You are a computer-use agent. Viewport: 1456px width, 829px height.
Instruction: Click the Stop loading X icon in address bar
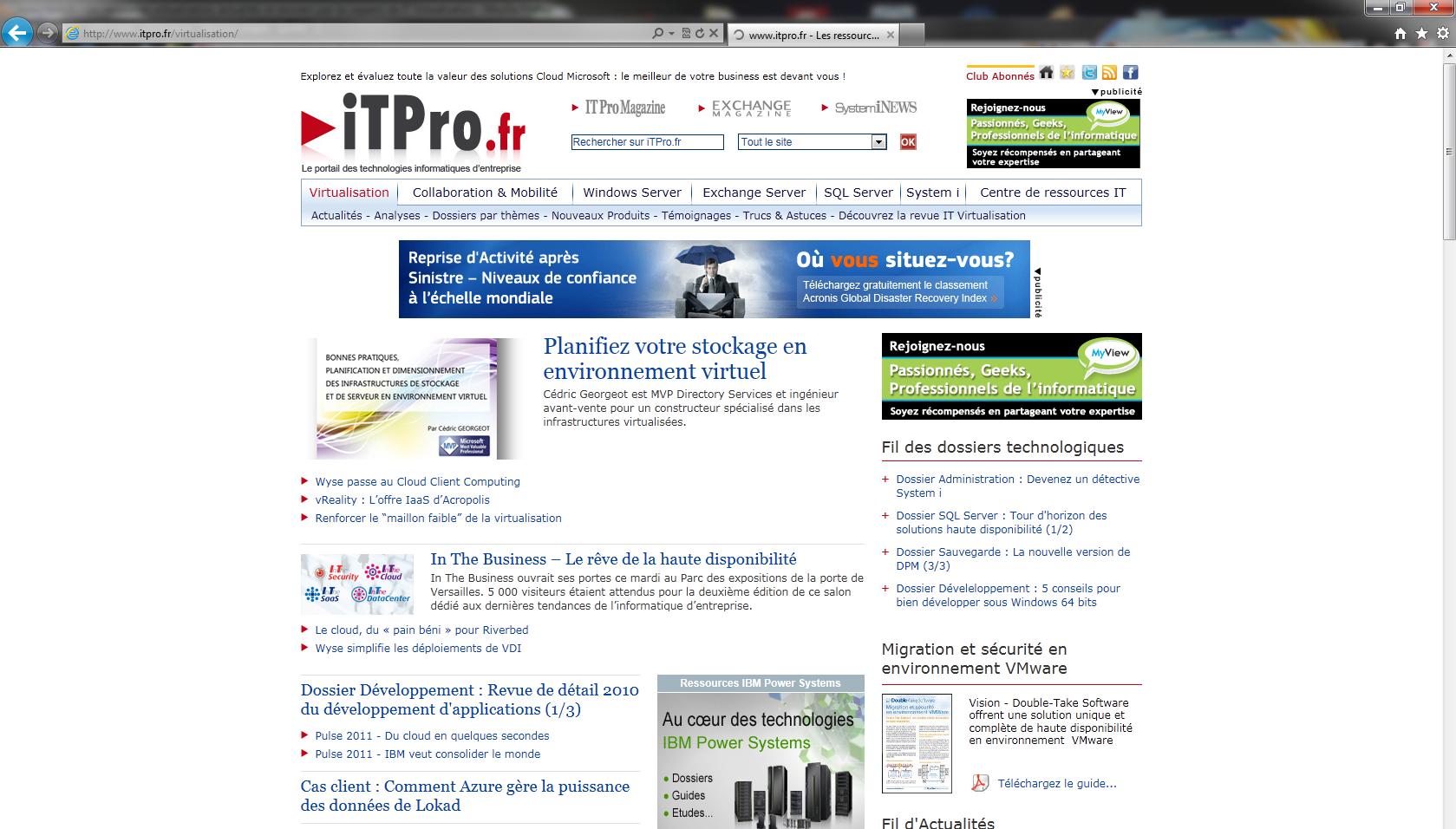(x=714, y=33)
